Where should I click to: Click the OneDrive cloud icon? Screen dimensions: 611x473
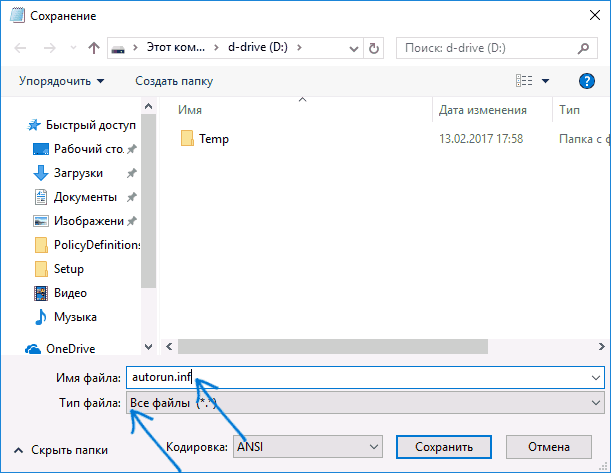click(x=33, y=349)
